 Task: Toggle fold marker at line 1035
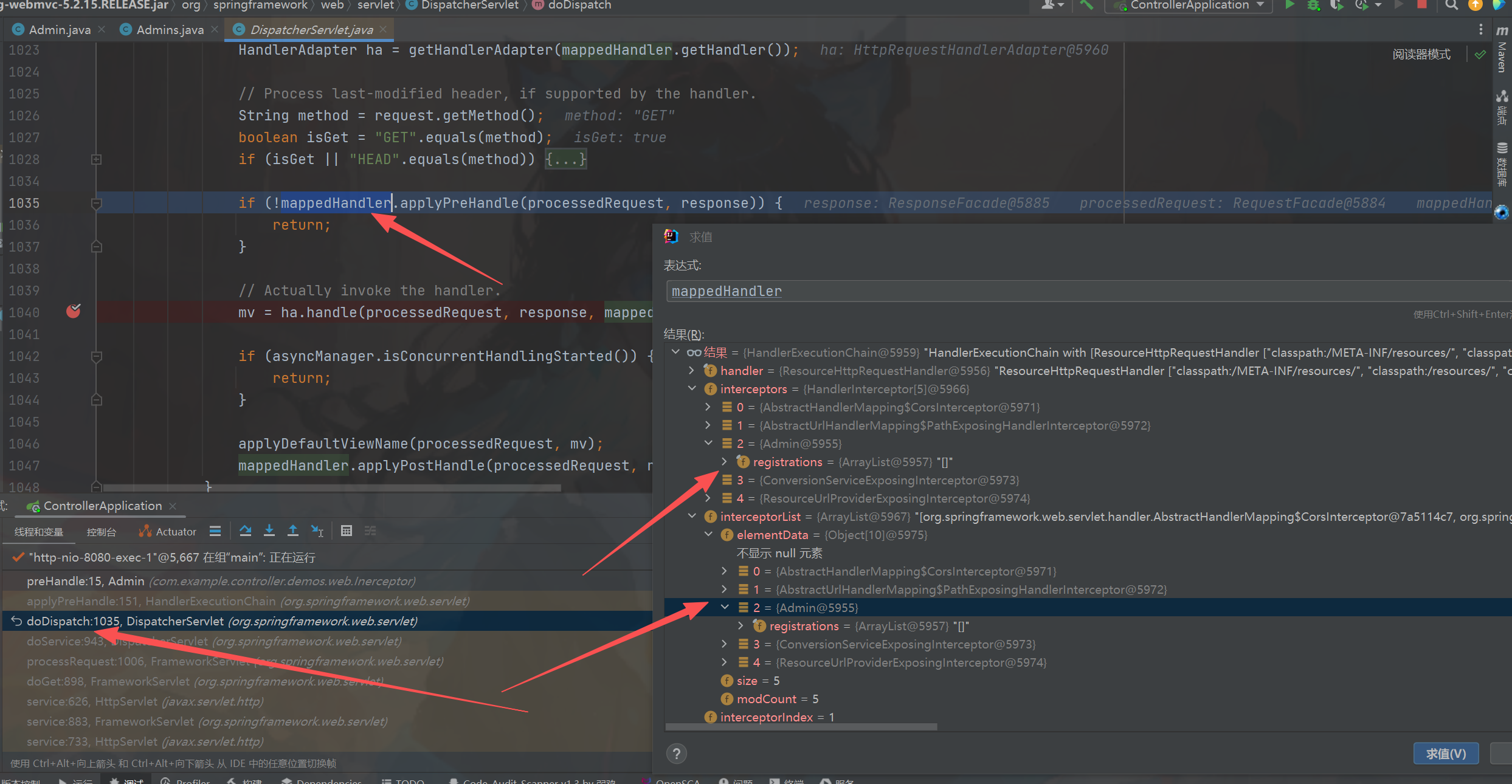pyautogui.click(x=96, y=203)
